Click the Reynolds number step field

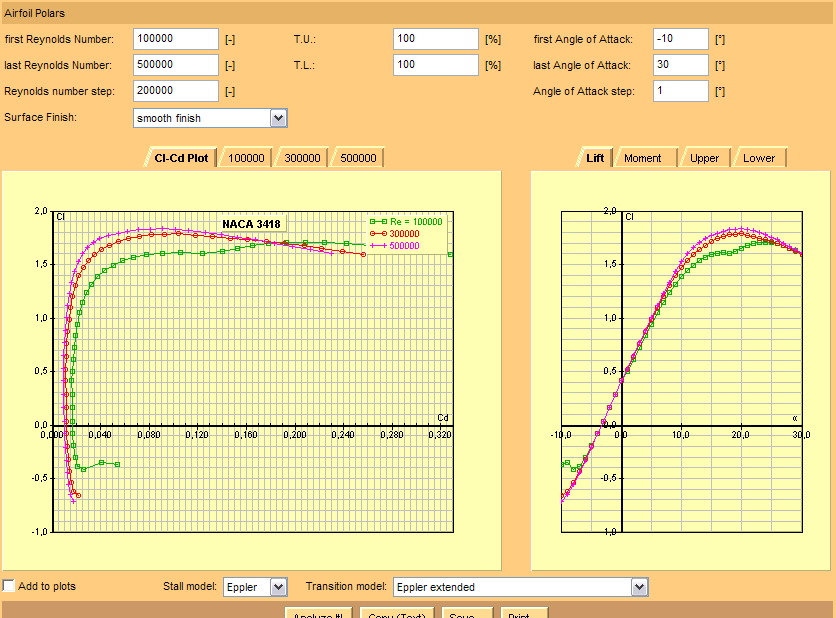point(175,91)
